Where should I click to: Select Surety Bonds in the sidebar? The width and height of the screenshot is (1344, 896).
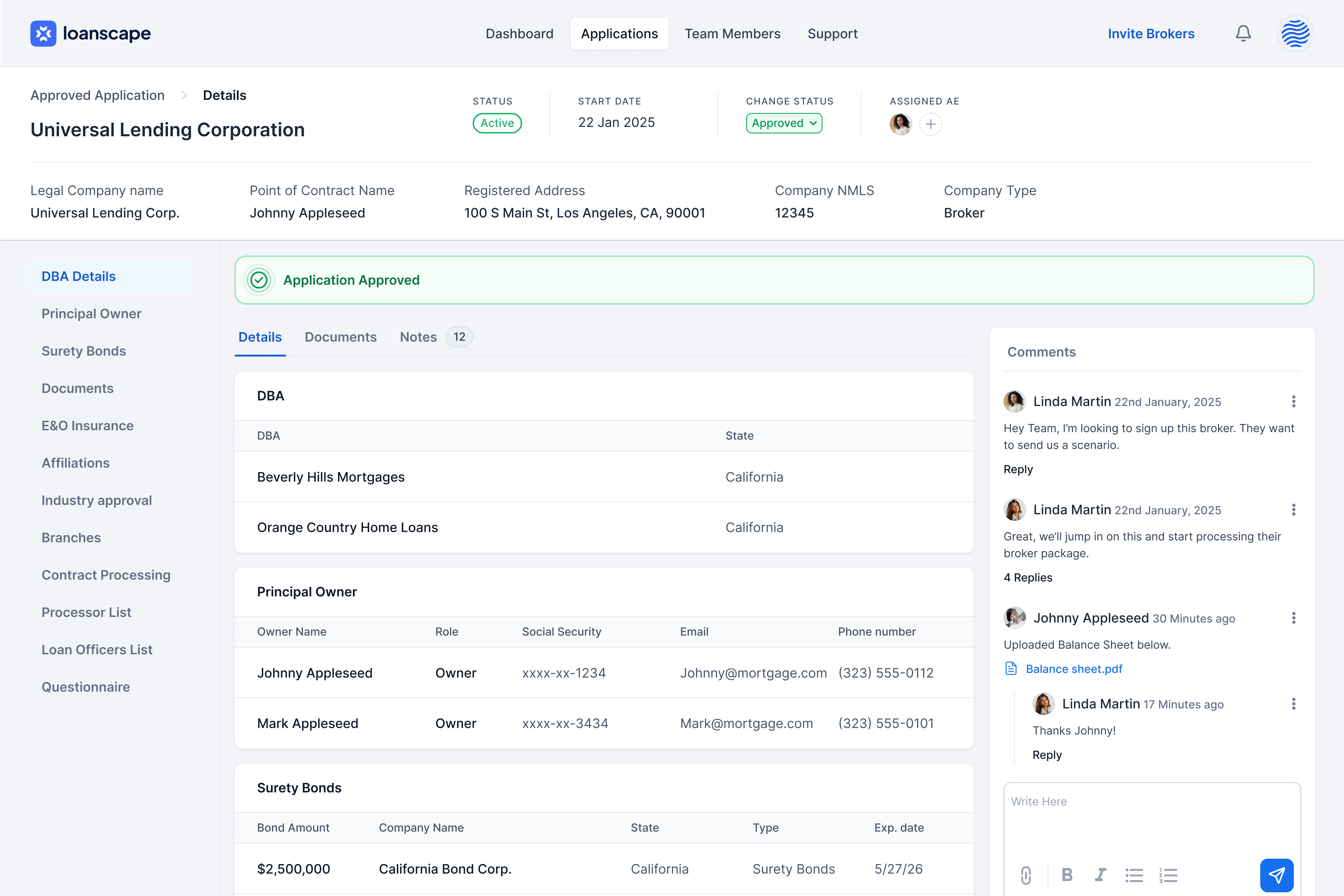[x=83, y=351]
